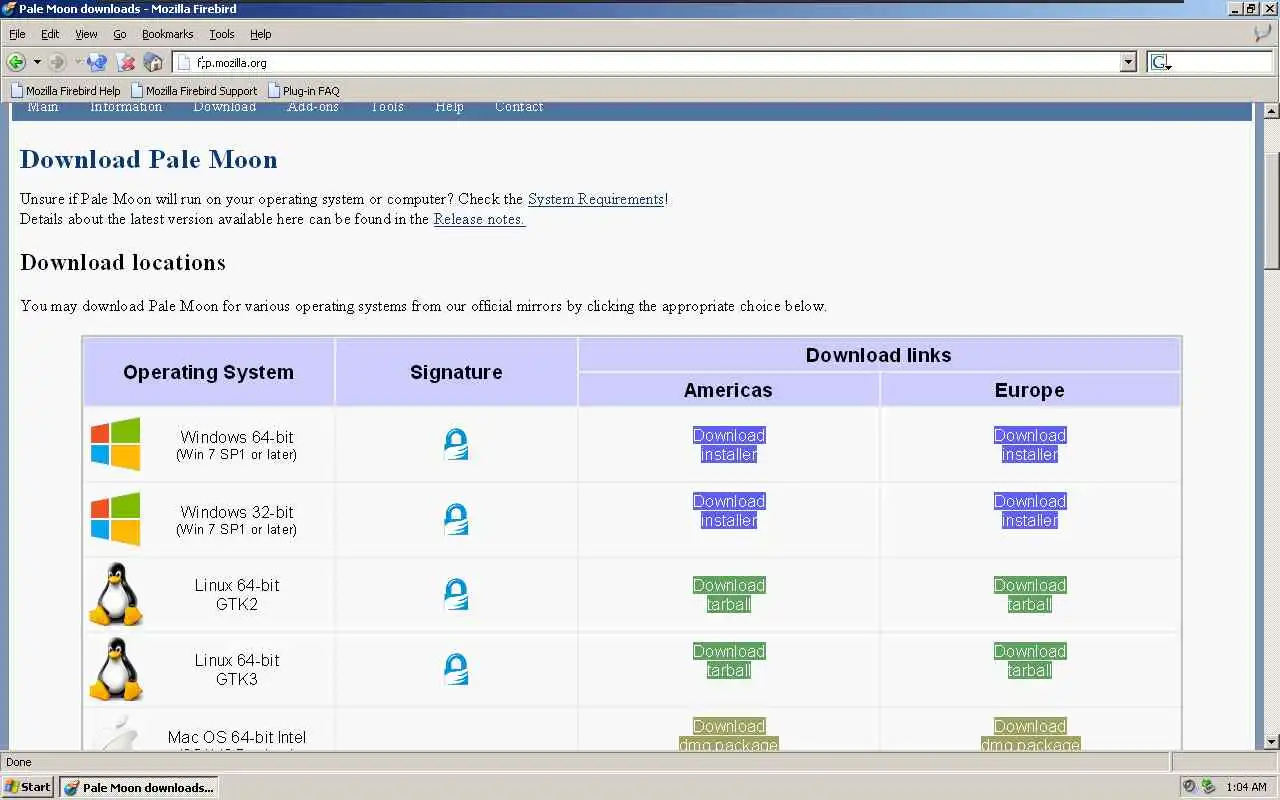Click the Firebird throbber icon
This screenshot has height=800, width=1280.
[x=1262, y=33]
